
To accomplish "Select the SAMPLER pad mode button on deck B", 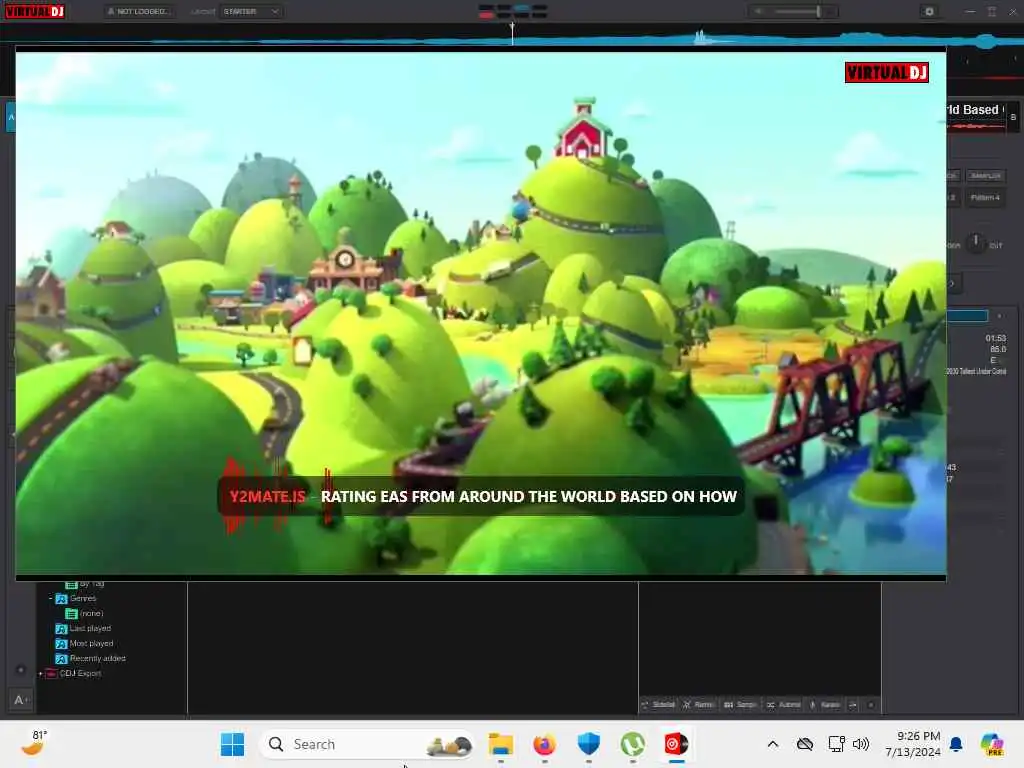I will coord(985,176).
